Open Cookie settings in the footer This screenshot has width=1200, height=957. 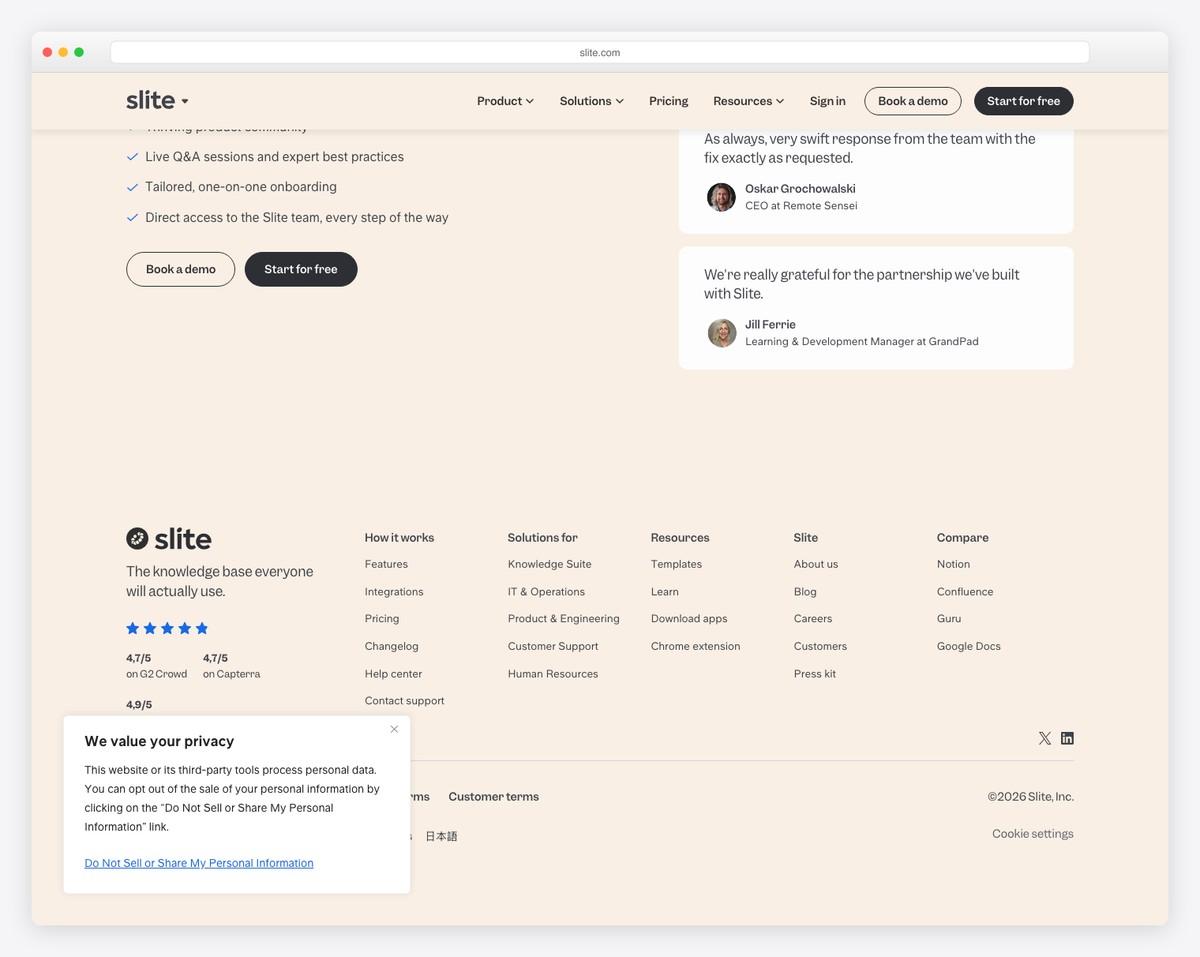[1032, 833]
